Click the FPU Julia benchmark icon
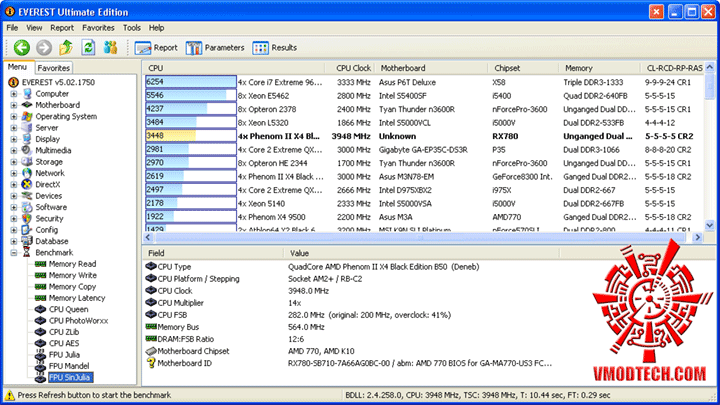The width and height of the screenshot is (720, 405). pyautogui.click(x=40, y=355)
